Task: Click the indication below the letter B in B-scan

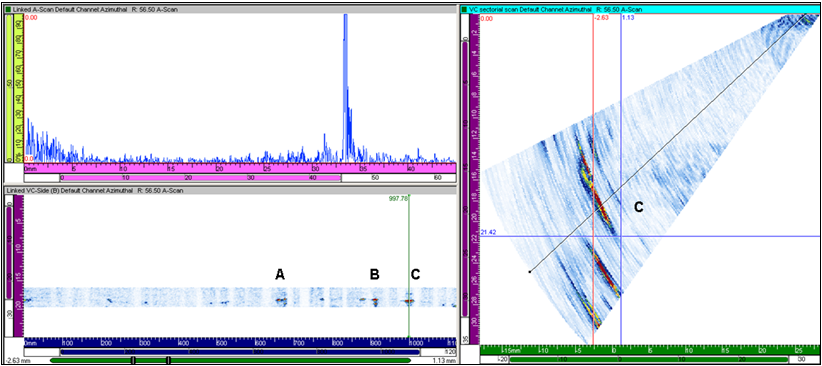Action: pyautogui.click(x=374, y=301)
